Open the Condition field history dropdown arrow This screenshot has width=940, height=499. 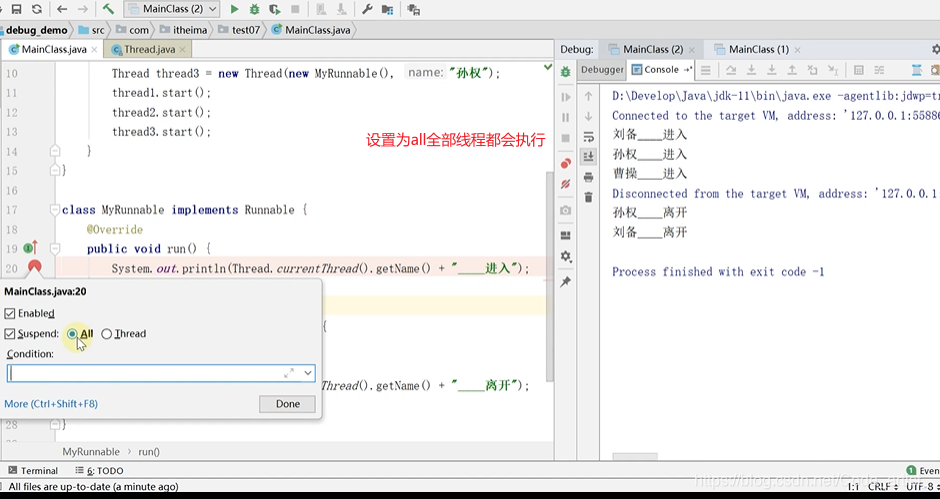click(x=308, y=373)
